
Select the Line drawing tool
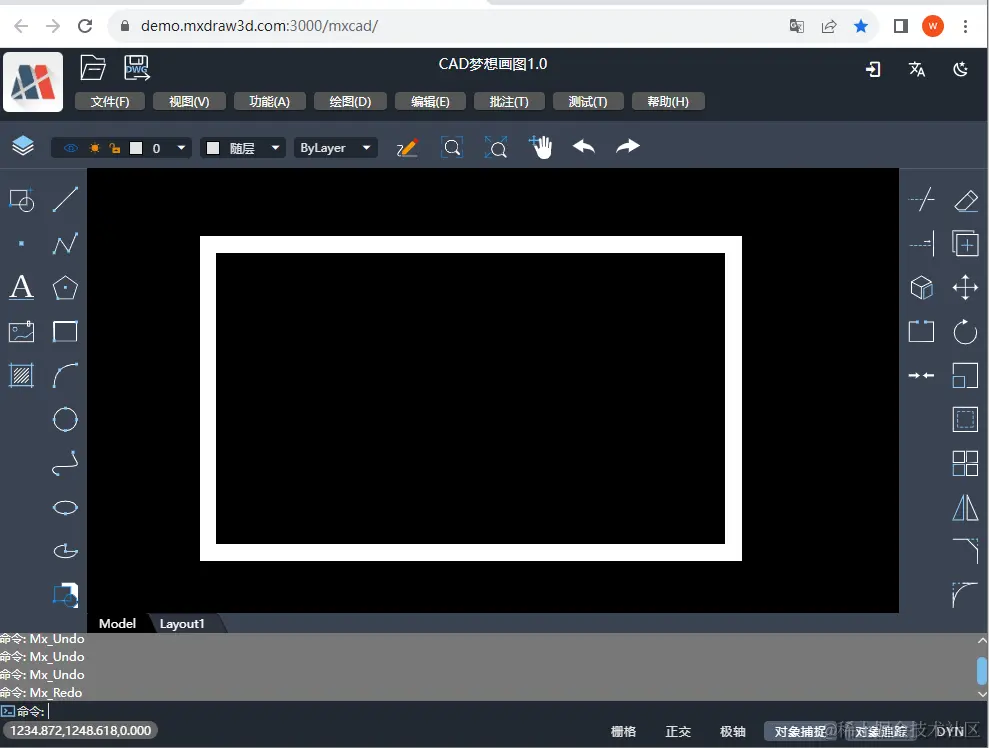pyautogui.click(x=65, y=199)
